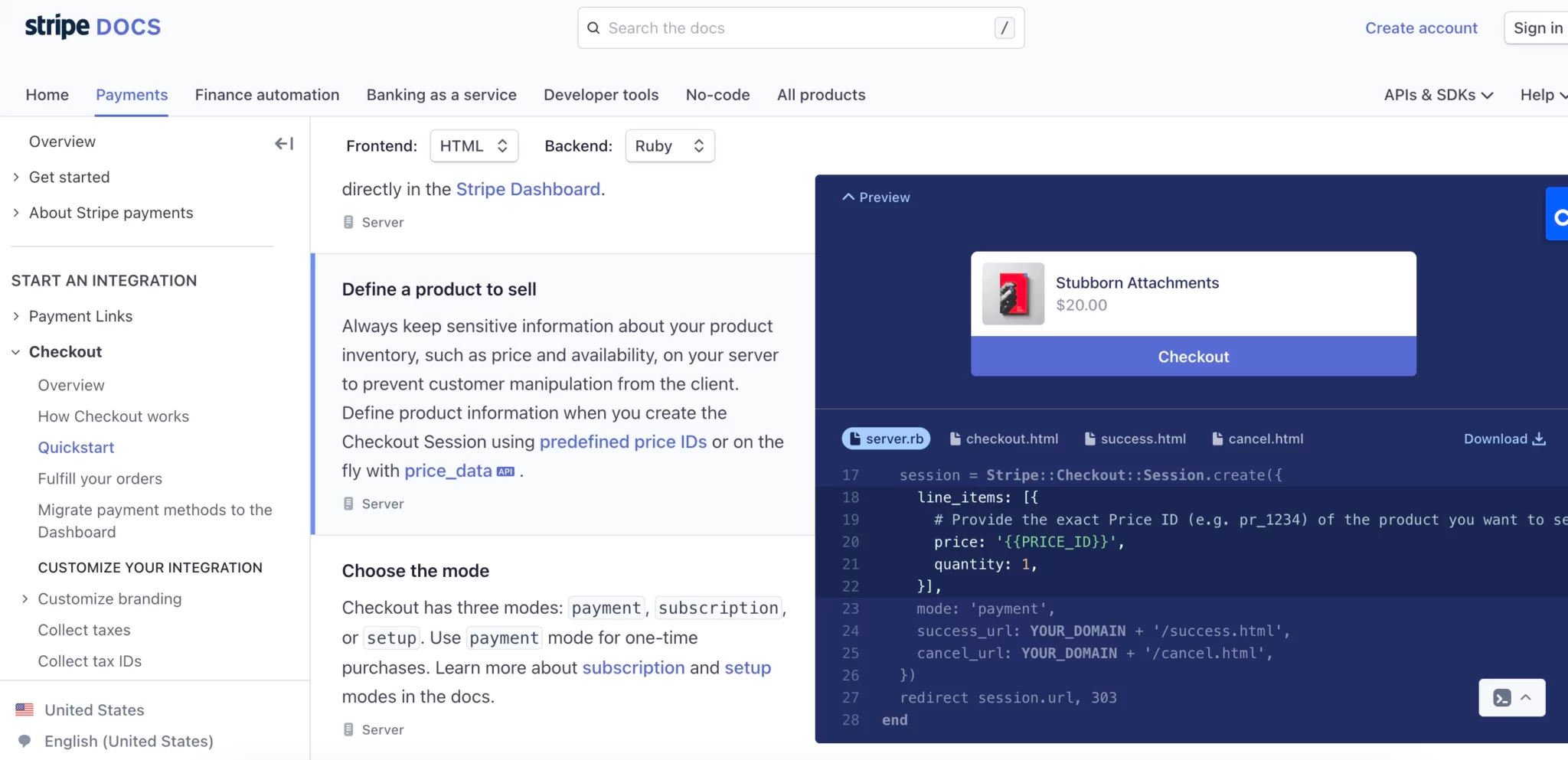
Task: Switch to success.html file tab
Action: [1135, 439]
